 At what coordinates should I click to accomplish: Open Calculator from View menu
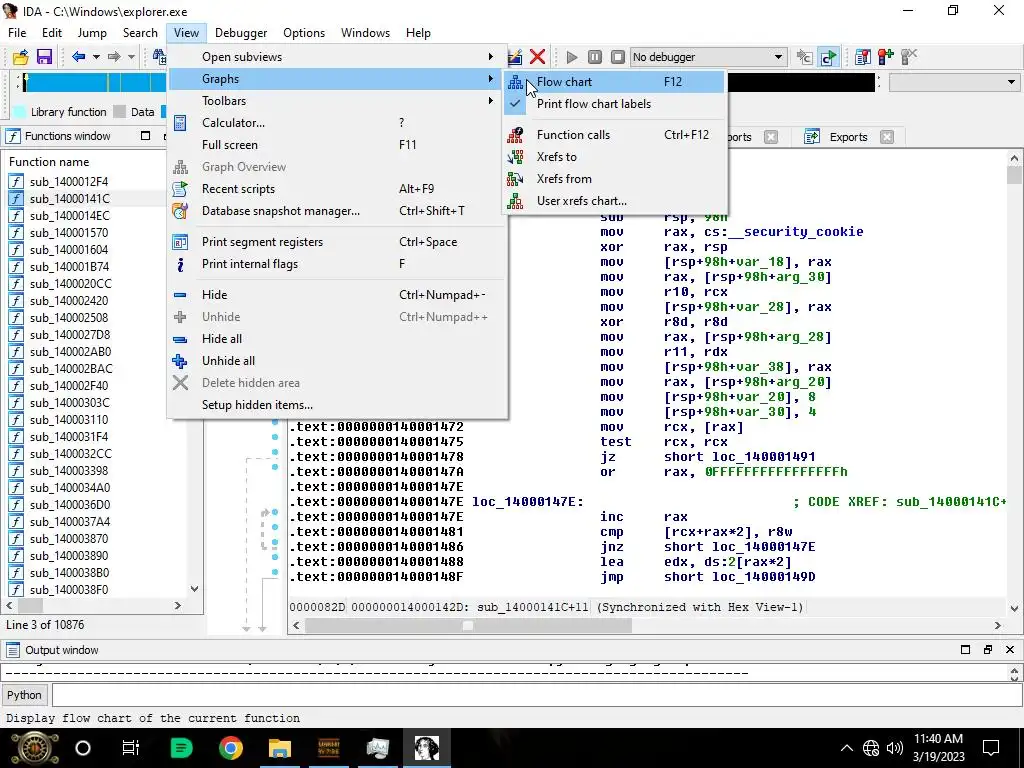[337, 123]
